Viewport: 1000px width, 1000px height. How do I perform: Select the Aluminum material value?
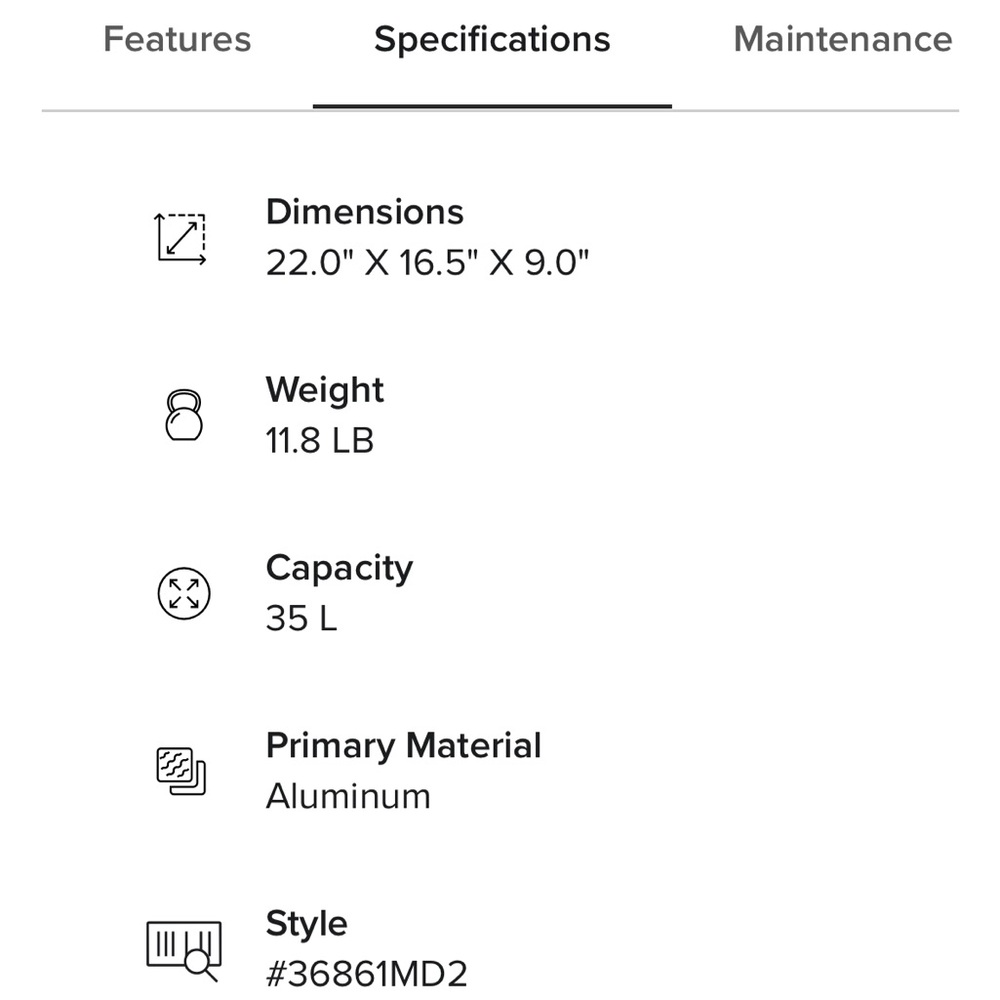click(x=348, y=797)
